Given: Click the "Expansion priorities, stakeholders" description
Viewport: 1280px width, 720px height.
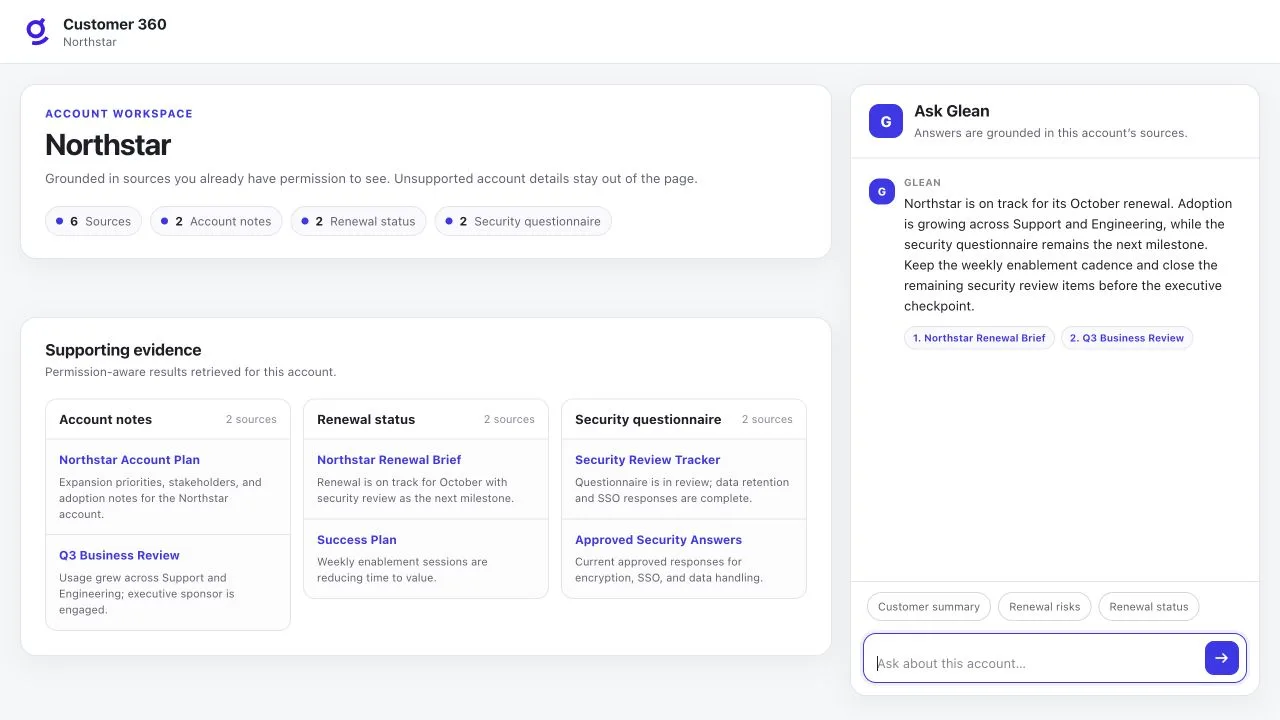Looking at the screenshot, I should [160, 498].
